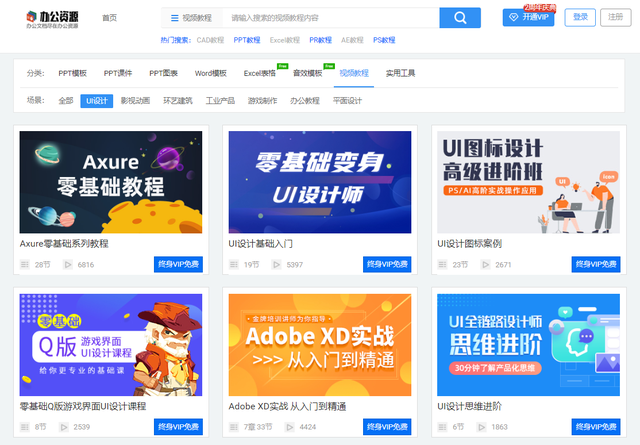640x445 pixels.
Task: Filter scene by 影视动画
Action: 135,101
